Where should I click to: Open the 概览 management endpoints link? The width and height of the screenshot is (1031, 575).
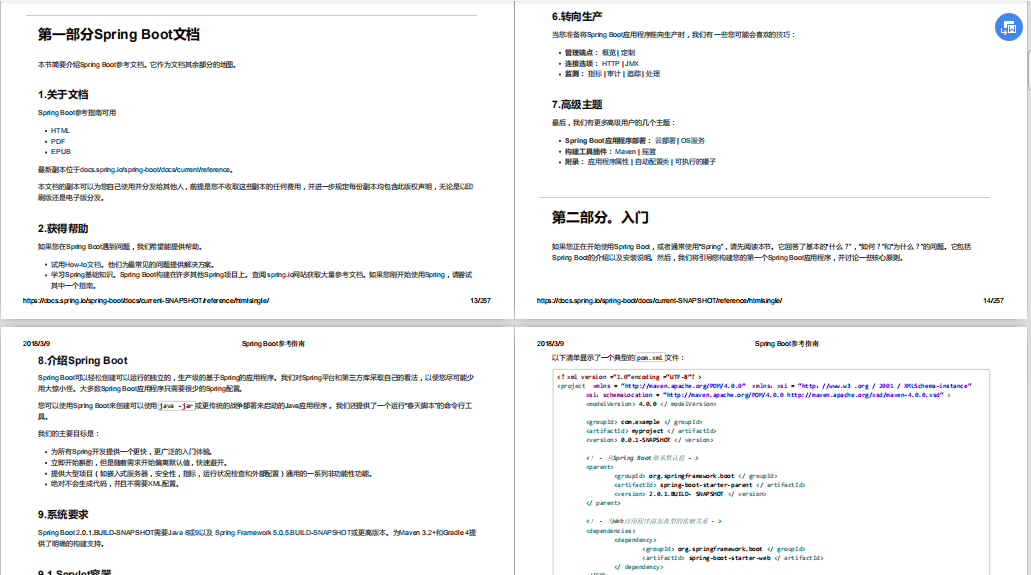point(609,53)
